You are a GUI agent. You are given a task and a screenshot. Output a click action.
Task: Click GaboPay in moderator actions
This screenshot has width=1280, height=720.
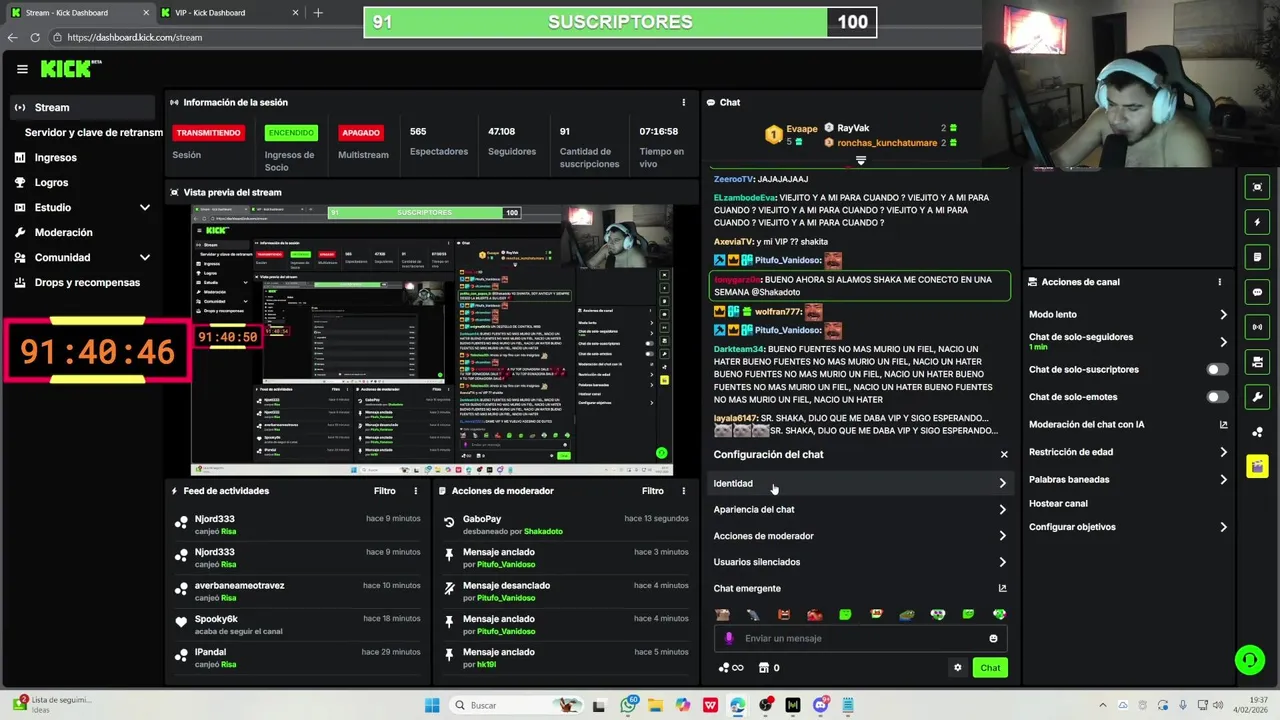(482, 519)
